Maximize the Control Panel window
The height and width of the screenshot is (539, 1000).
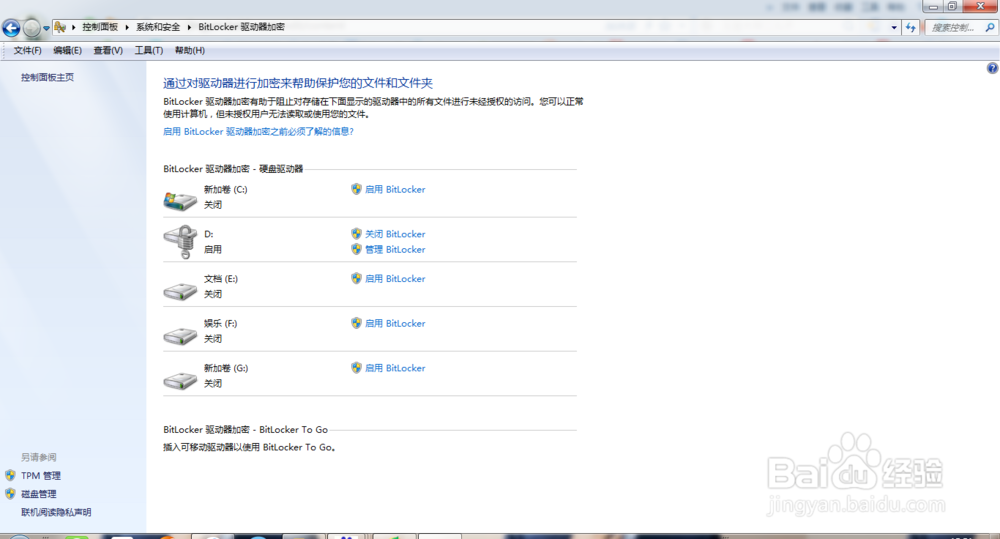tap(952, 6)
